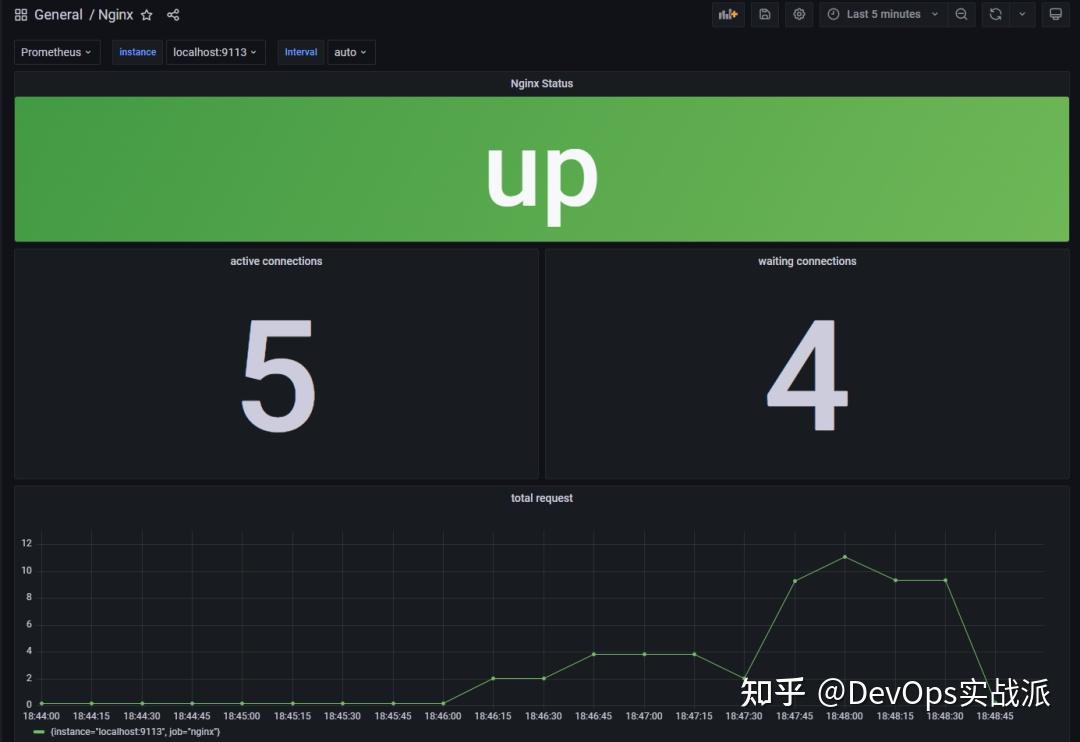Refresh the dashboard
The width and height of the screenshot is (1080, 742).
point(995,14)
